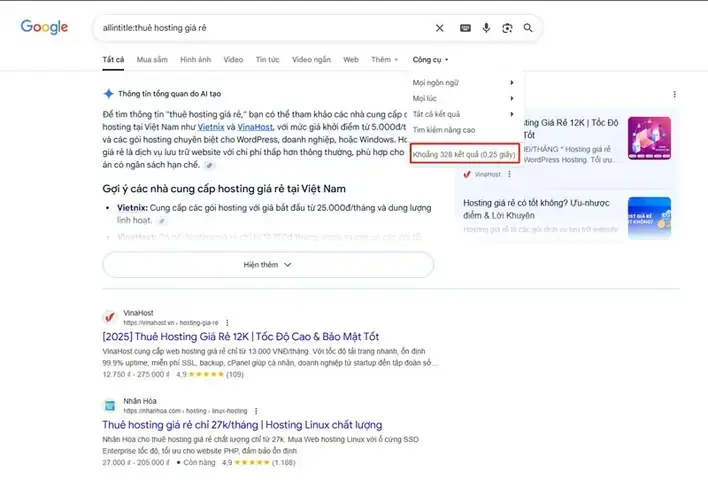Switch to the 'Hình ảnh' tab
This screenshot has height=480, width=708.
(x=195, y=60)
